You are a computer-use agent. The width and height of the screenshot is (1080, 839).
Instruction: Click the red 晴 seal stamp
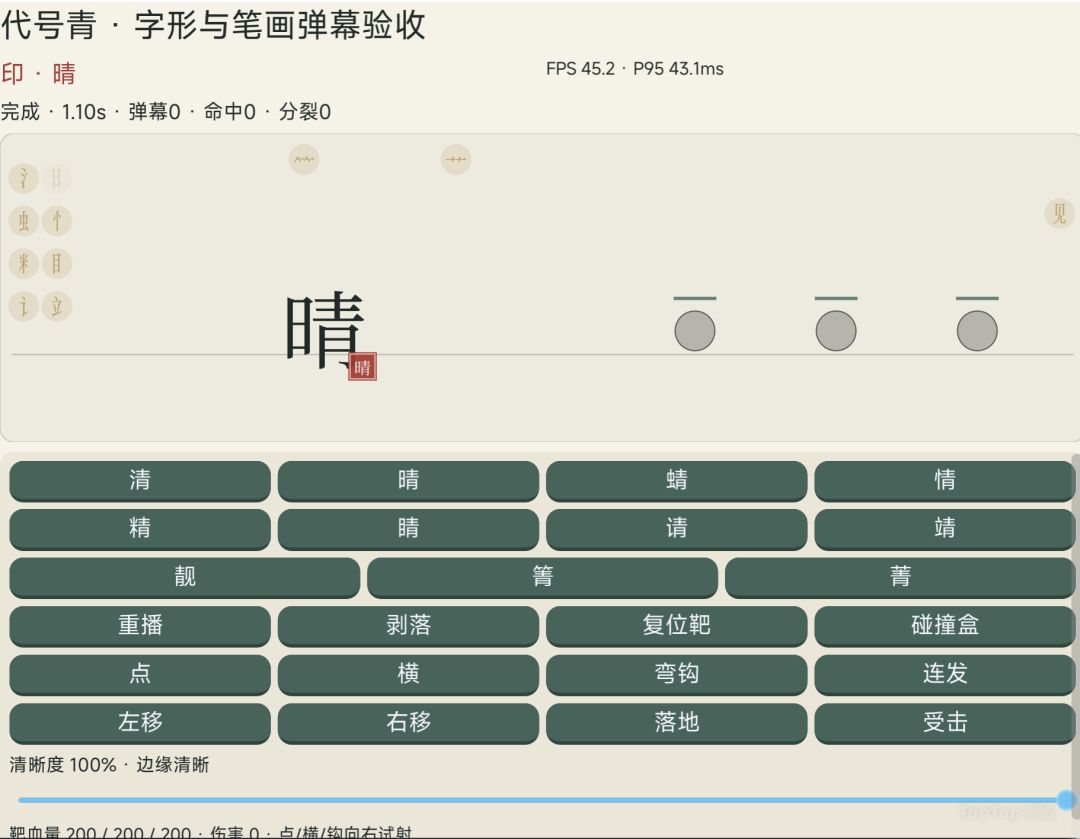[x=362, y=367]
